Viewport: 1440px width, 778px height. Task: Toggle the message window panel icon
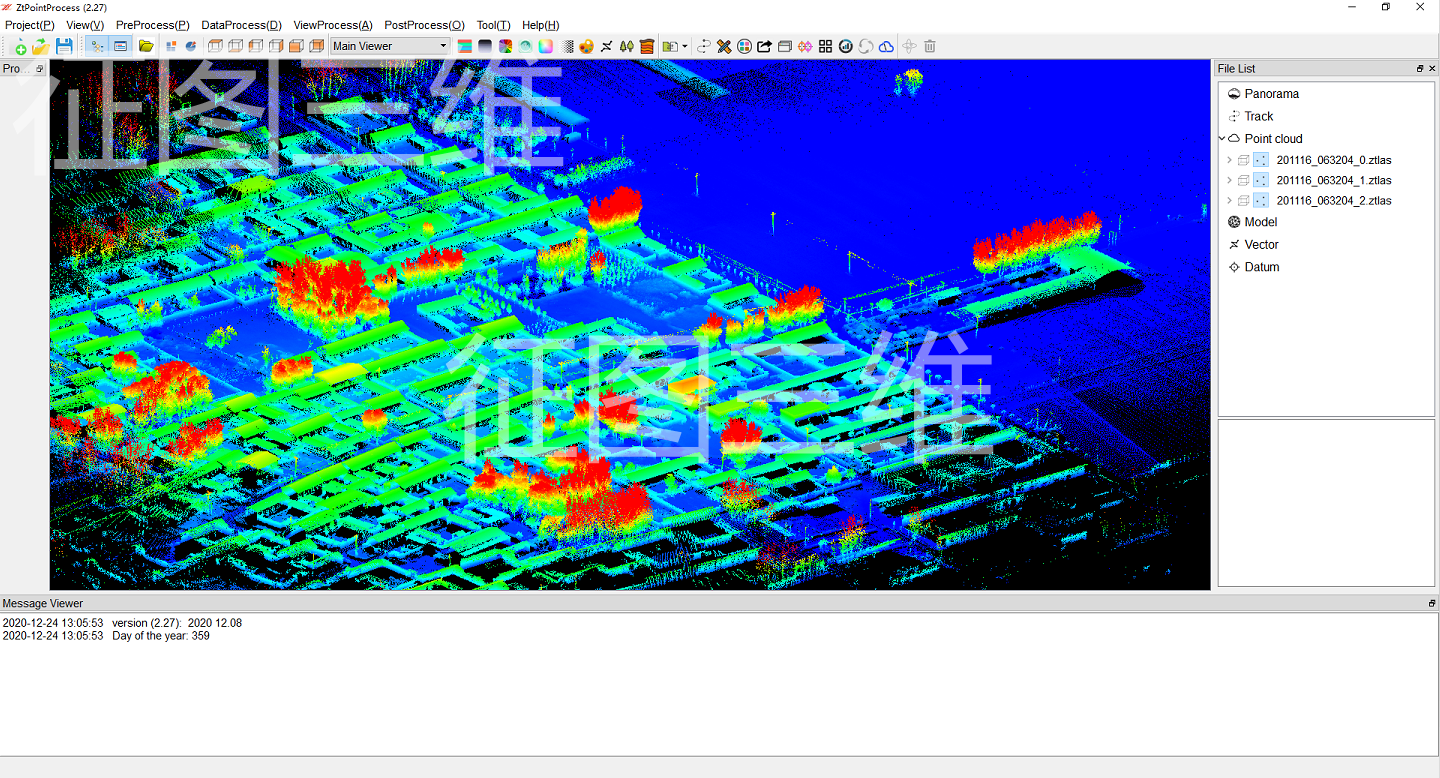pyautogui.click(x=121, y=46)
